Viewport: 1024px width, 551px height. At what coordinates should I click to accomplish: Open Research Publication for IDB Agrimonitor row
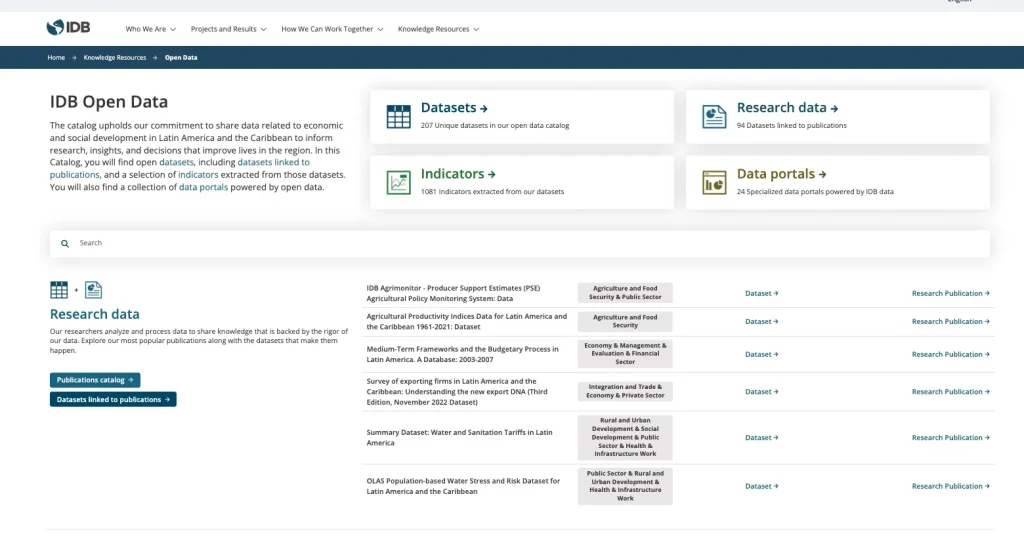tap(950, 294)
